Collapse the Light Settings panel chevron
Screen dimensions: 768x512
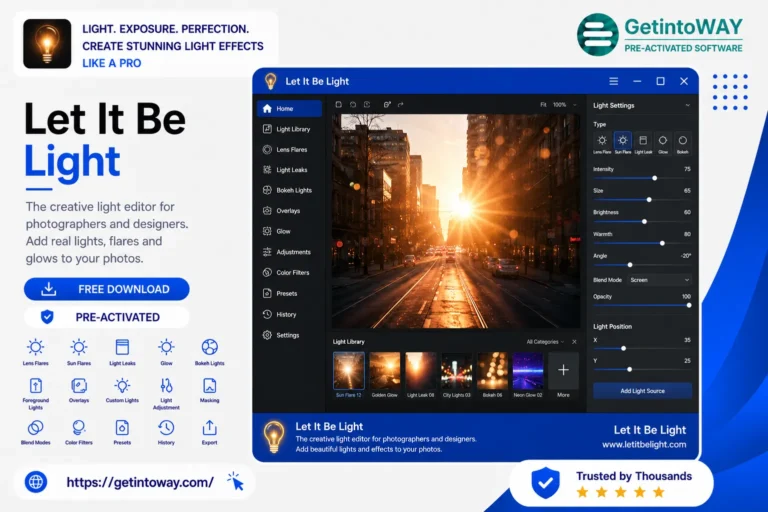[687, 105]
